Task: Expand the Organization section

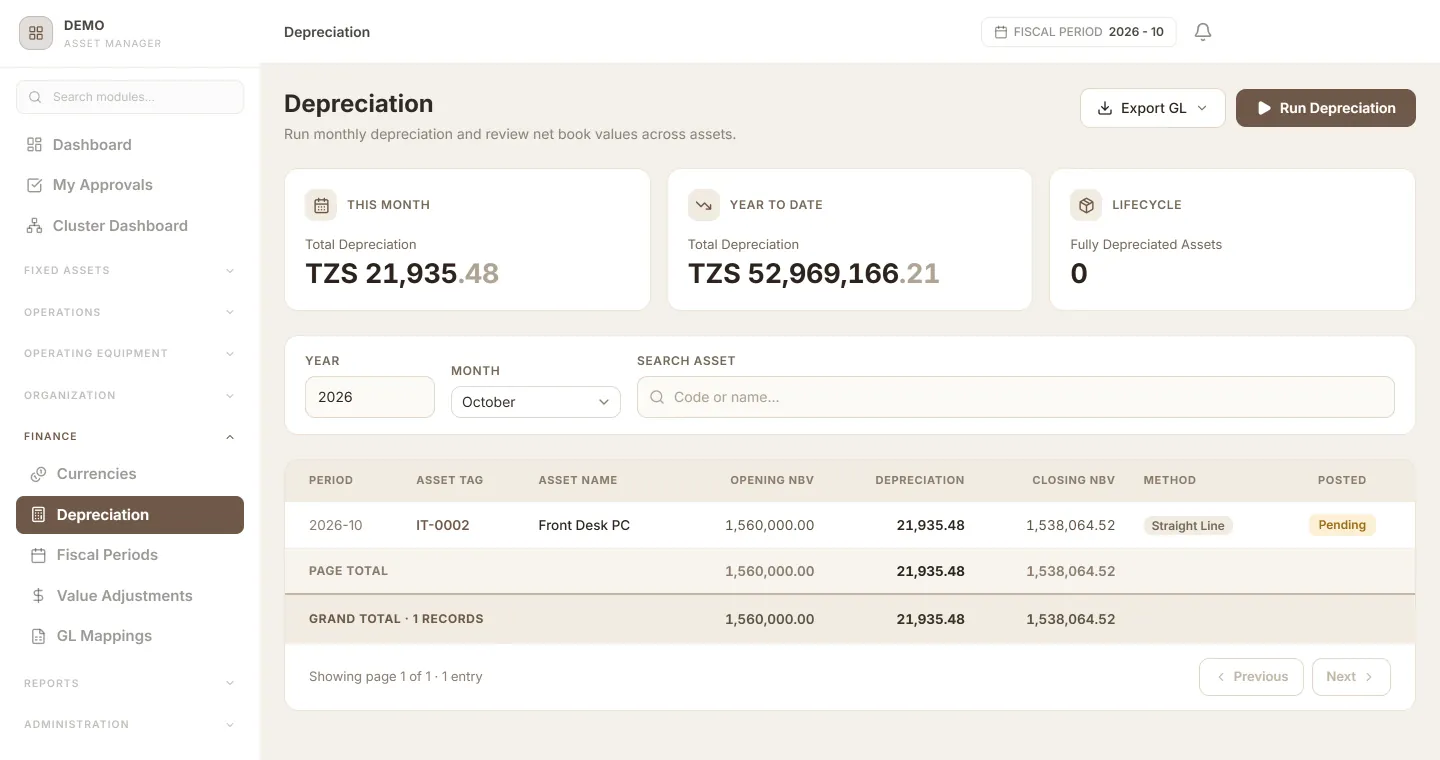Action: pyautogui.click(x=130, y=395)
